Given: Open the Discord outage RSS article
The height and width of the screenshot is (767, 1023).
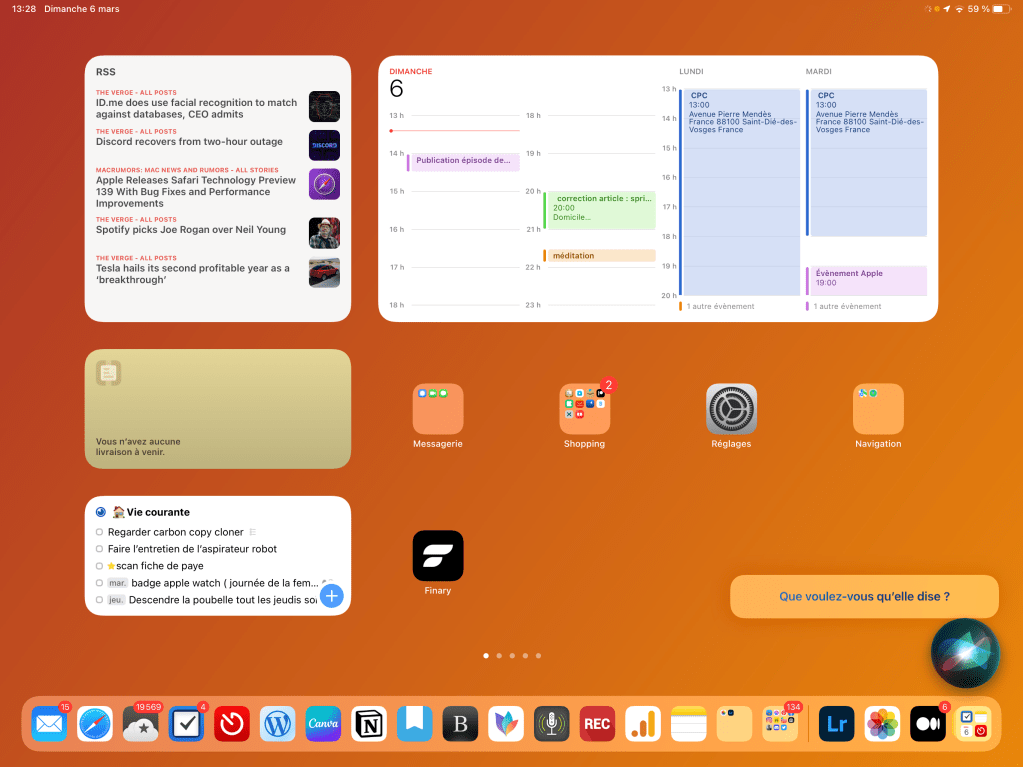Looking at the screenshot, I should point(189,142).
